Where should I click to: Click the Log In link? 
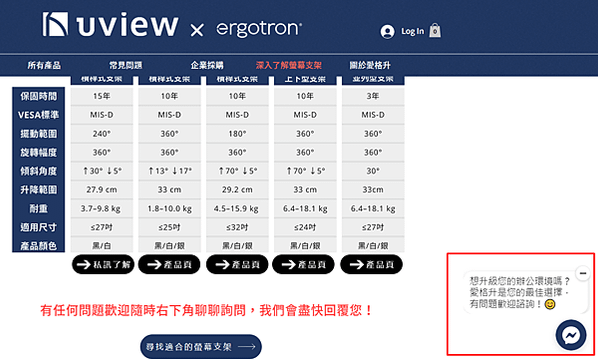412,31
